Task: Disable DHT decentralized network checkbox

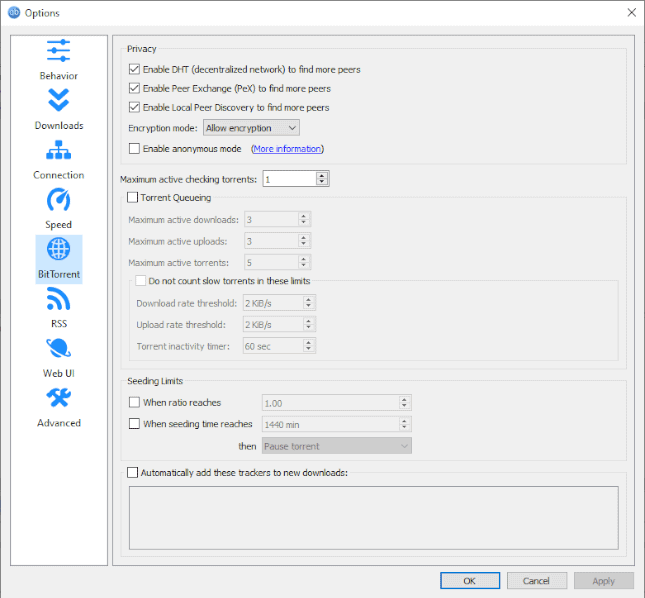Action: coord(134,69)
